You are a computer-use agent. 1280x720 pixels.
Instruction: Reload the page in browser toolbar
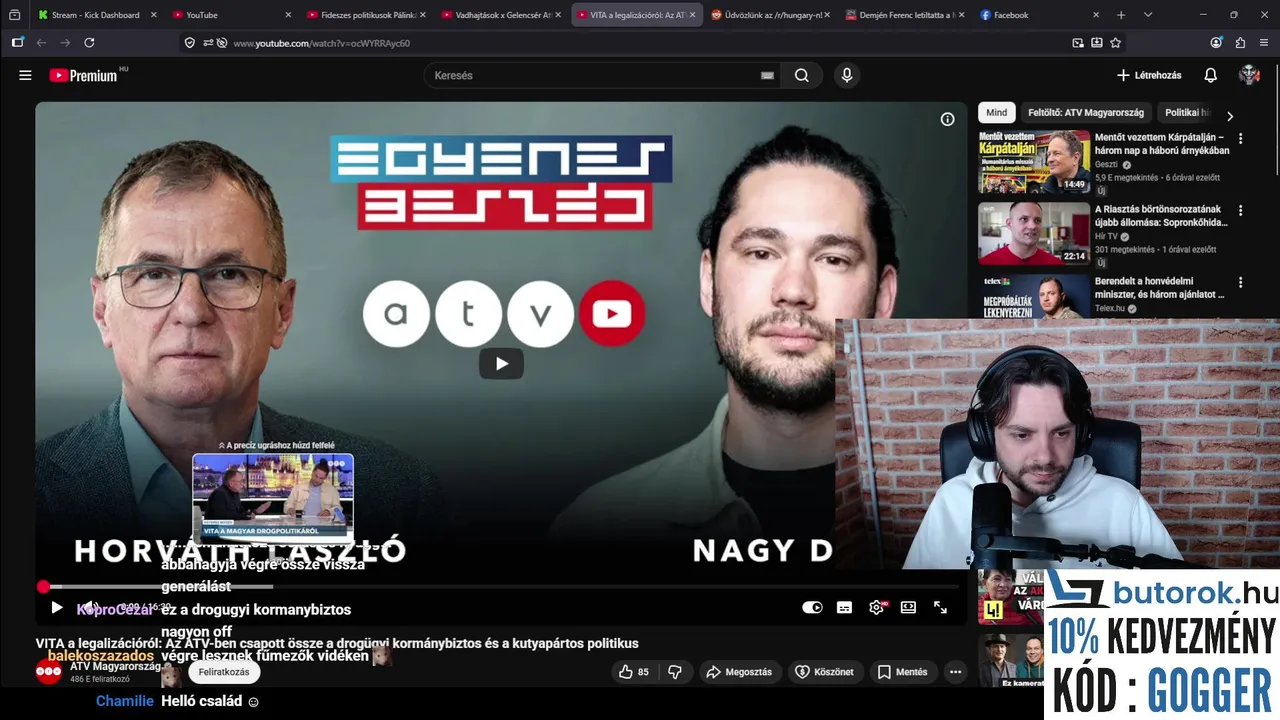pos(89,43)
